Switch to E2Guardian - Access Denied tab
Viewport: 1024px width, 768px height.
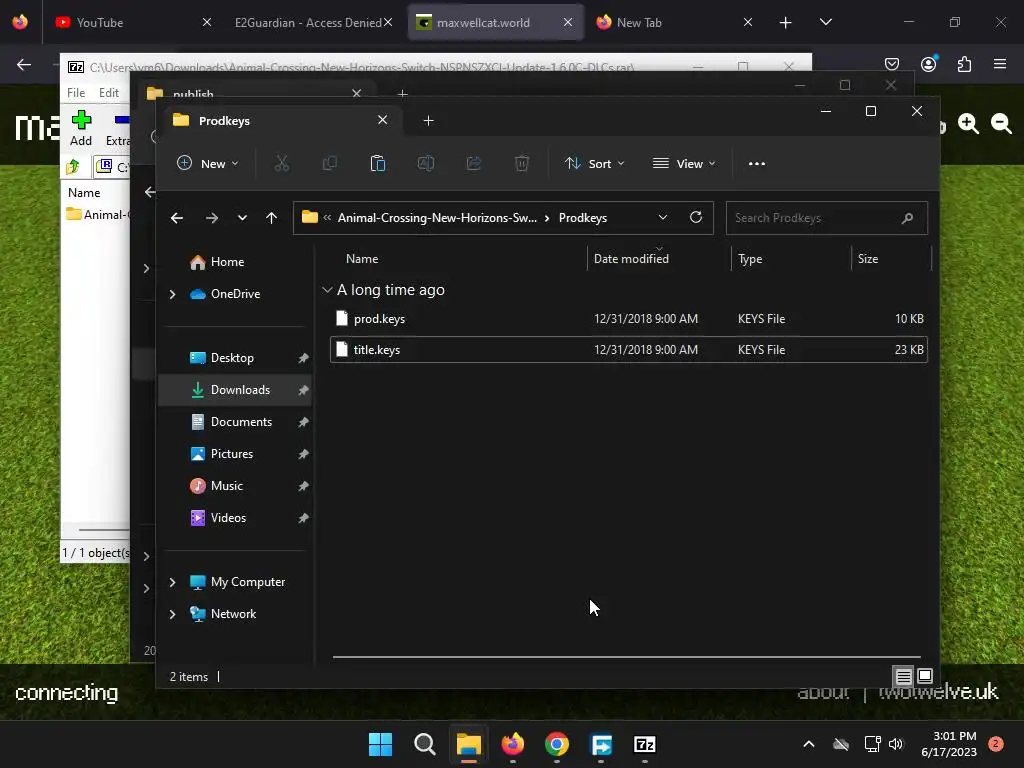313,22
